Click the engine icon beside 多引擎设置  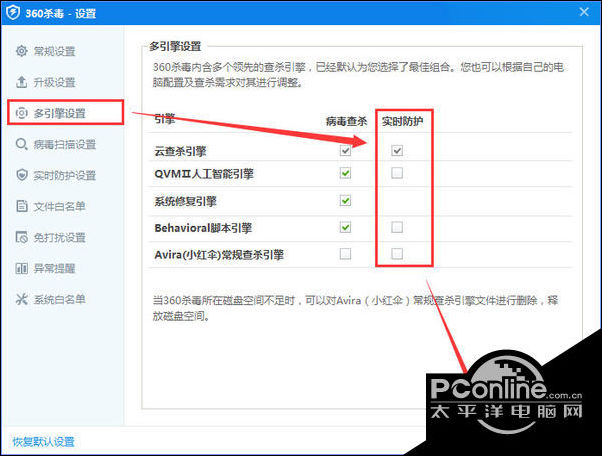coord(22,113)
